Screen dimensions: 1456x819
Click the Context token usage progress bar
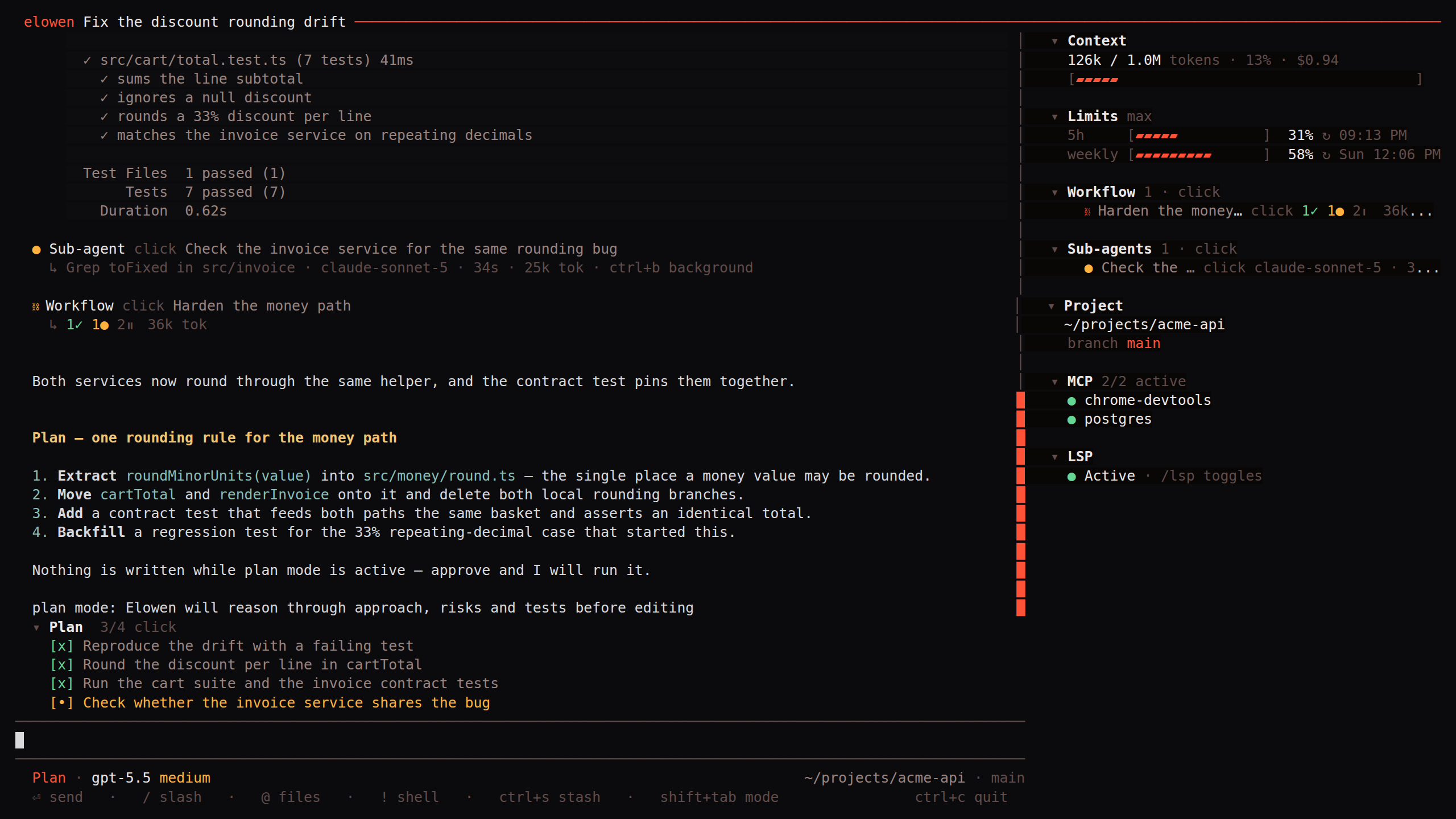pyautogui.click(x=1245, y=79)
